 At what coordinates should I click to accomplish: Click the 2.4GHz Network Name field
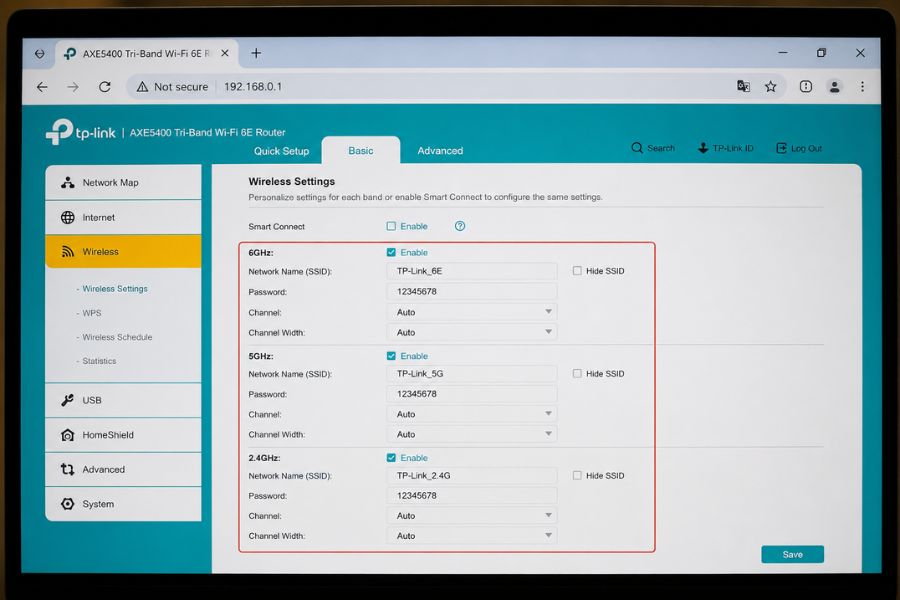(x=472, y=475)
